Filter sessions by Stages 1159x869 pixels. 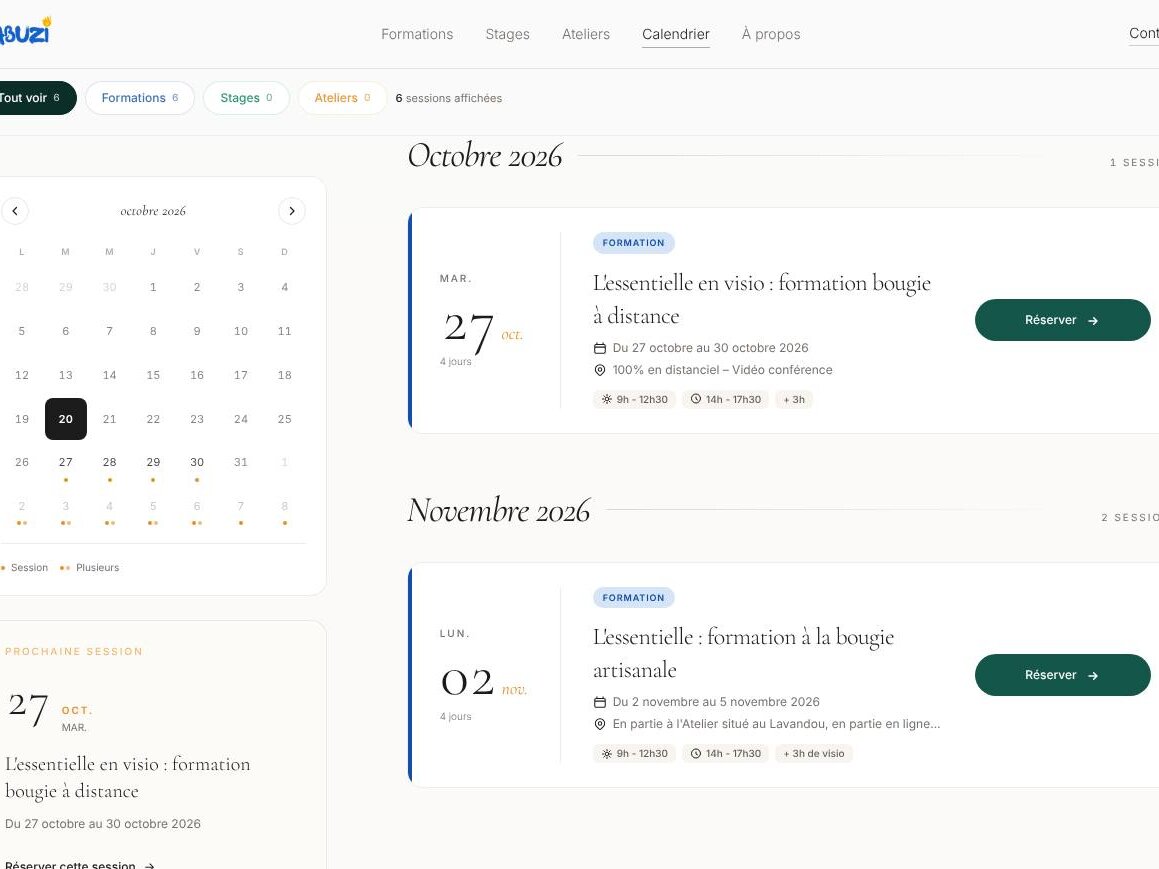246,98
